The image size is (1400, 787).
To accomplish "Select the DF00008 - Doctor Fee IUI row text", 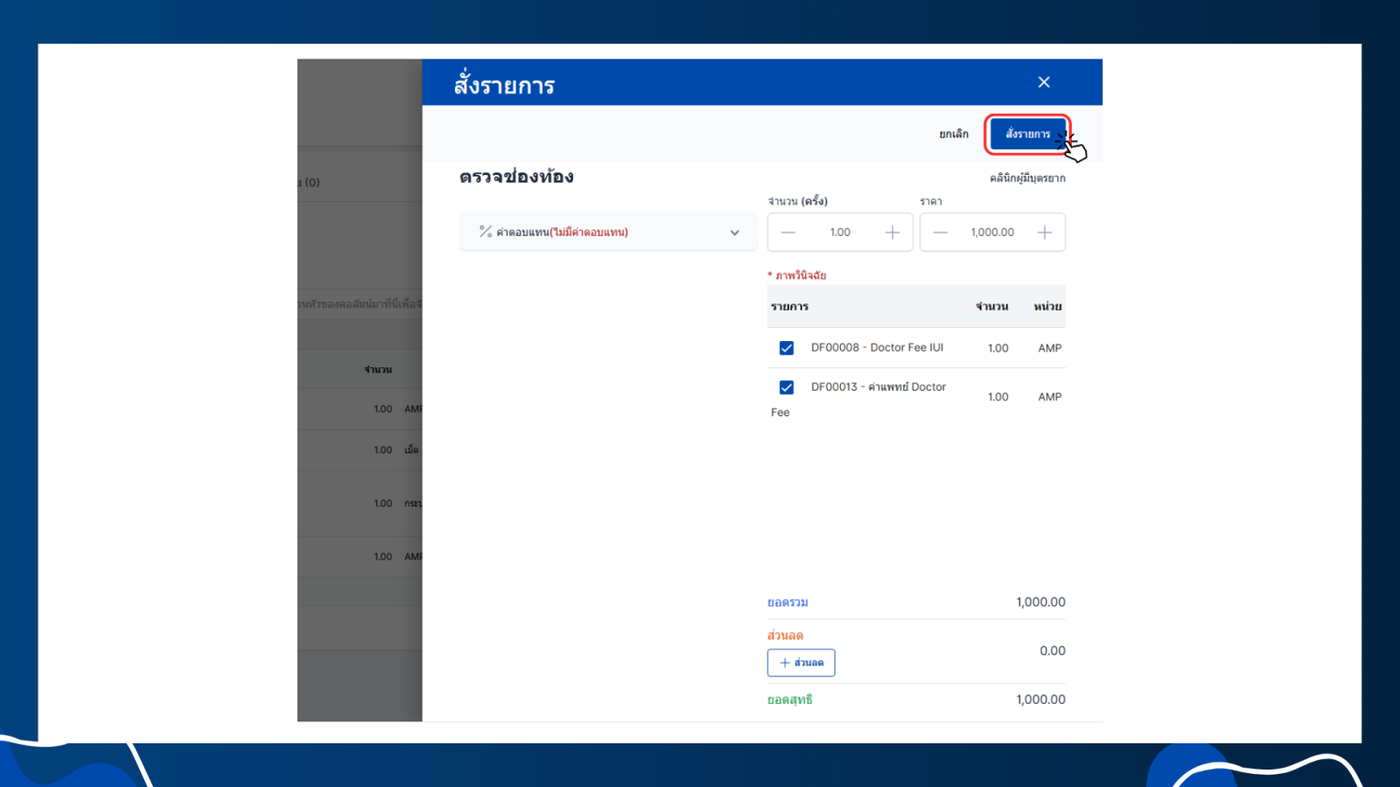I will [x=876, y=348].
